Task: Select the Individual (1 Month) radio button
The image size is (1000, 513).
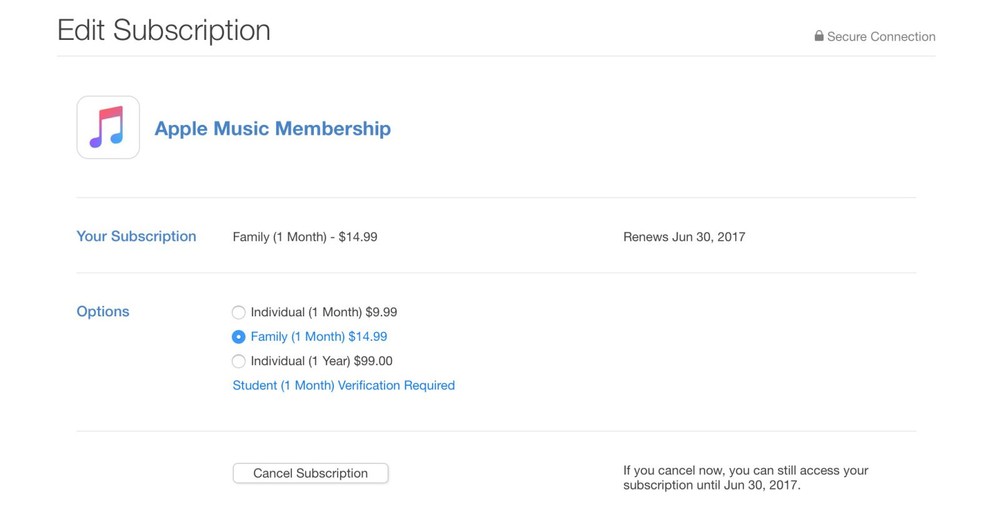Action: click(x=239, y=313)
